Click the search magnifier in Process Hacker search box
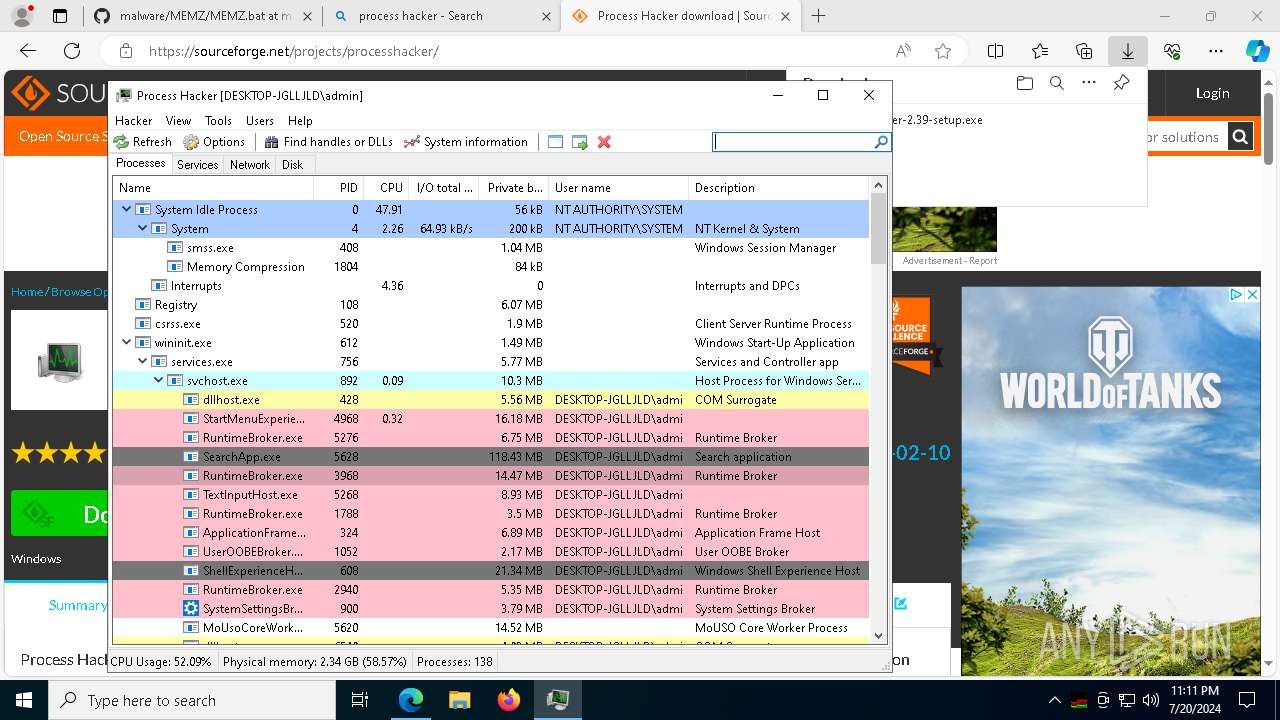The height and width of the screenshot is (720, 1280). coord(881,142)
